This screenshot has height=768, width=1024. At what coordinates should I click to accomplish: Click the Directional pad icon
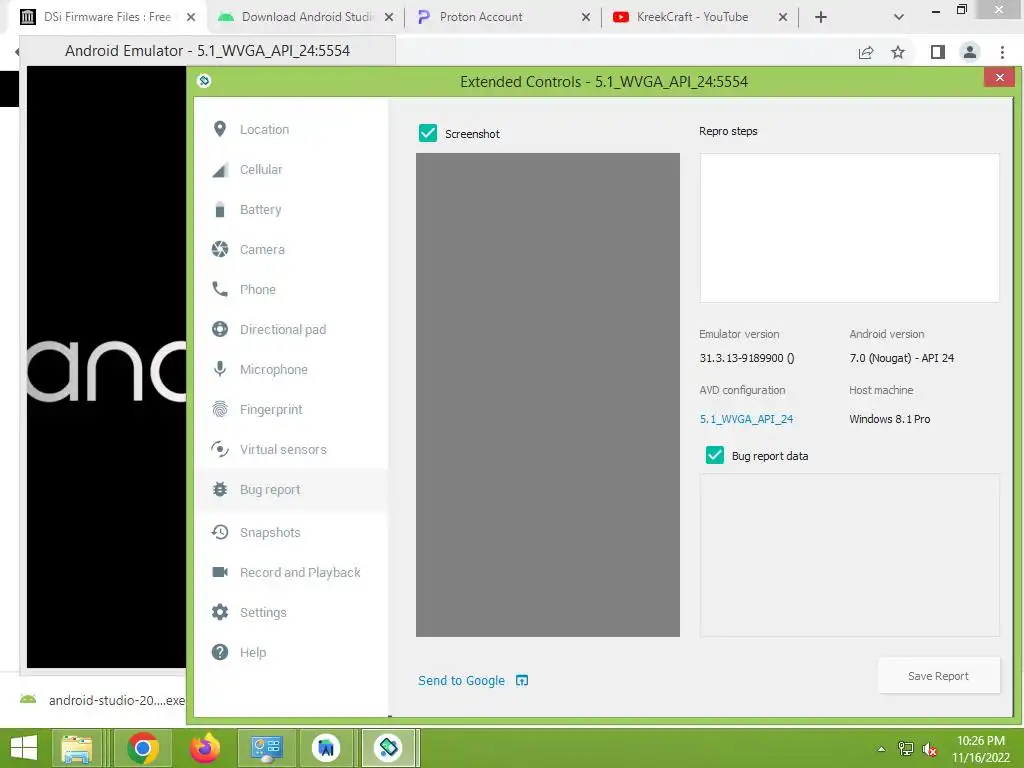220,329
